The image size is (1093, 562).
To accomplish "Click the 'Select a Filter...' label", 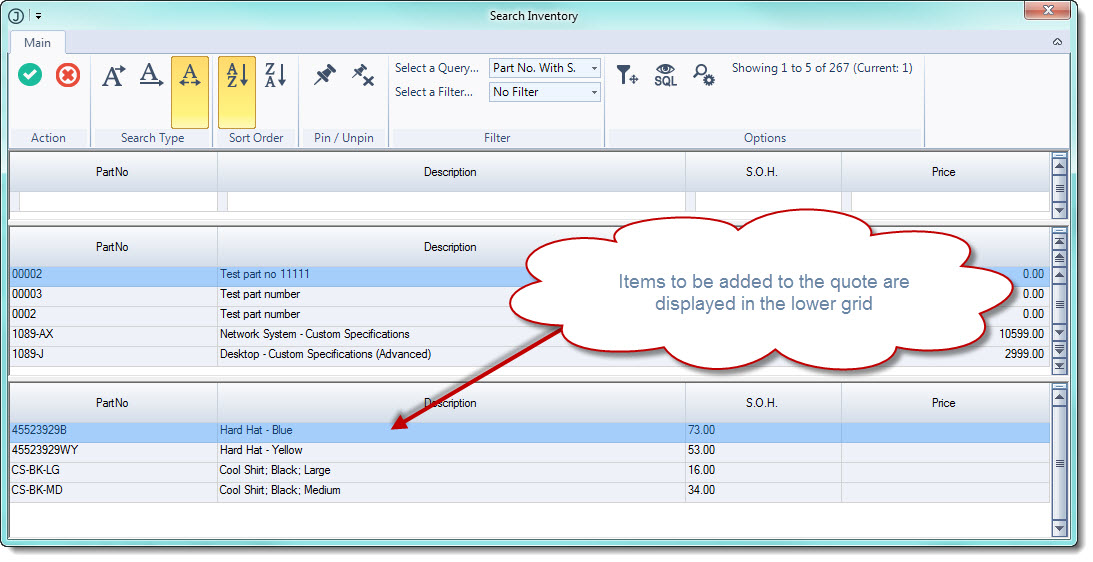I will tap(434, 91).
